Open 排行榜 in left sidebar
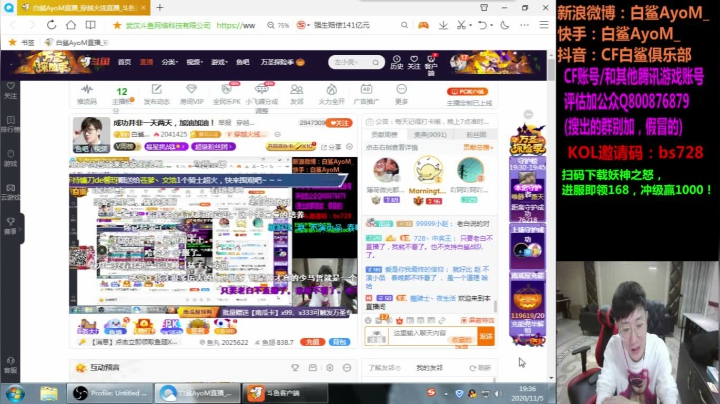This screenshot has width=720, height=404. pos(11,123)
